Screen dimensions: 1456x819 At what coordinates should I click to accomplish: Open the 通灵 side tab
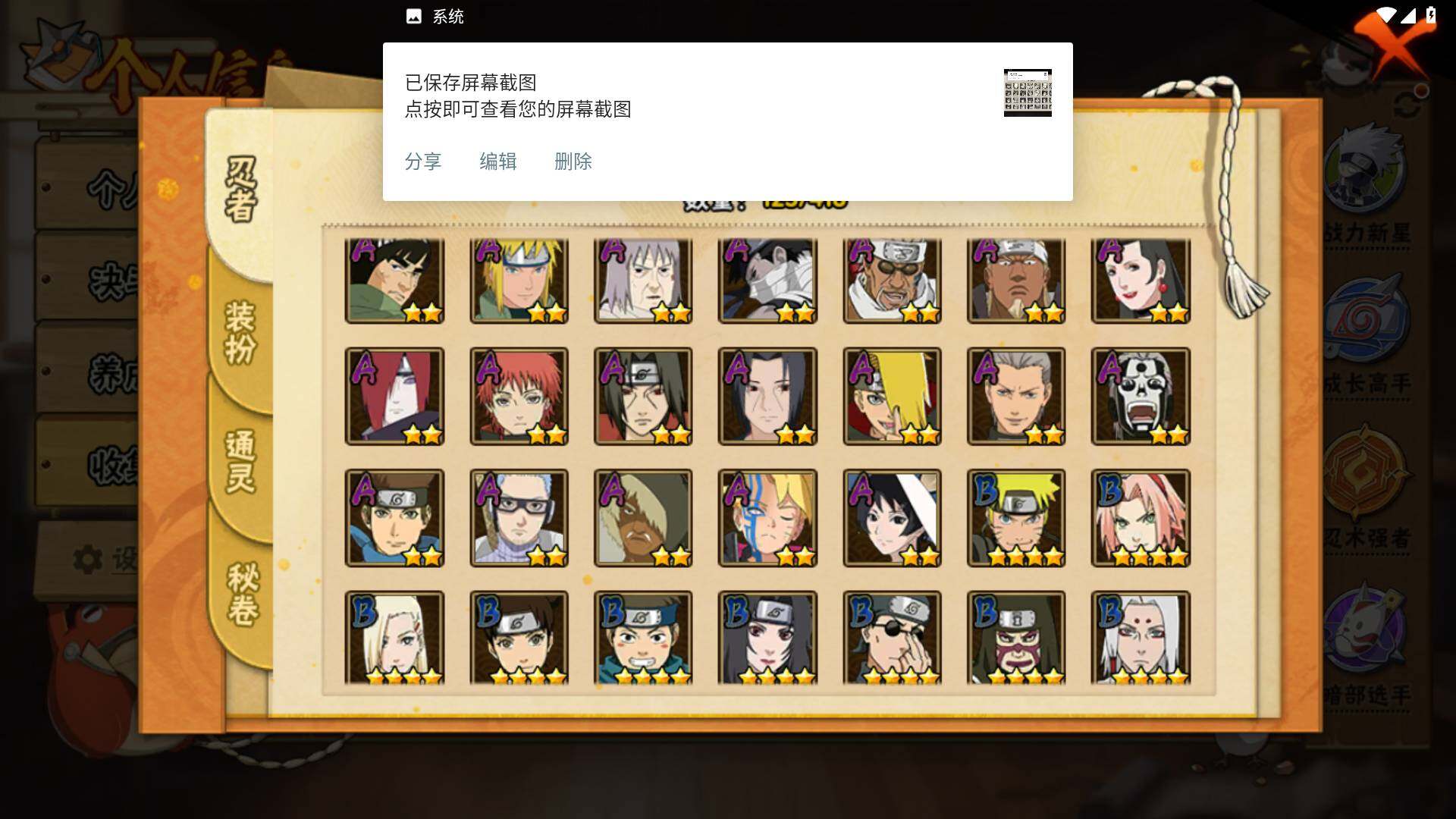[x=240, y=461]
